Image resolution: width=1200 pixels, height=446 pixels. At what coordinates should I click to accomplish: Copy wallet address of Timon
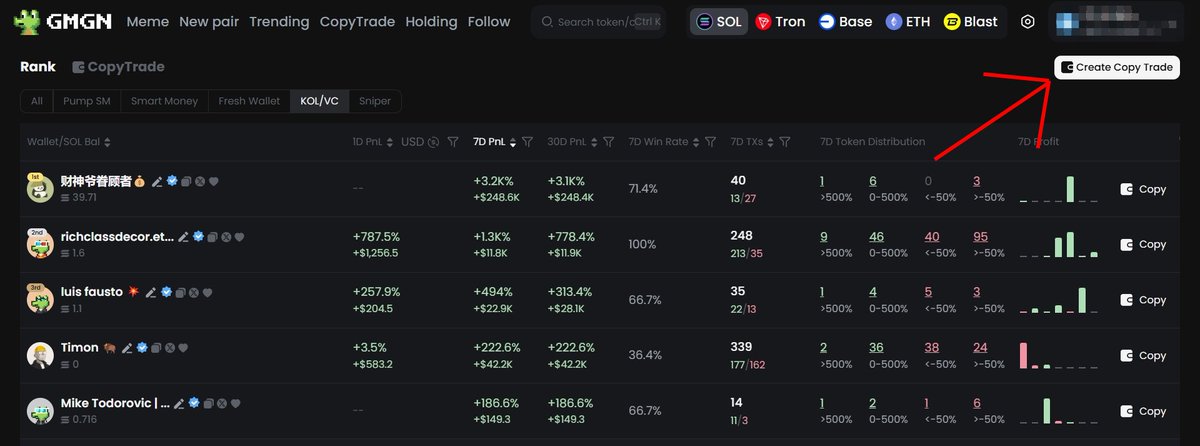point(156,347)
